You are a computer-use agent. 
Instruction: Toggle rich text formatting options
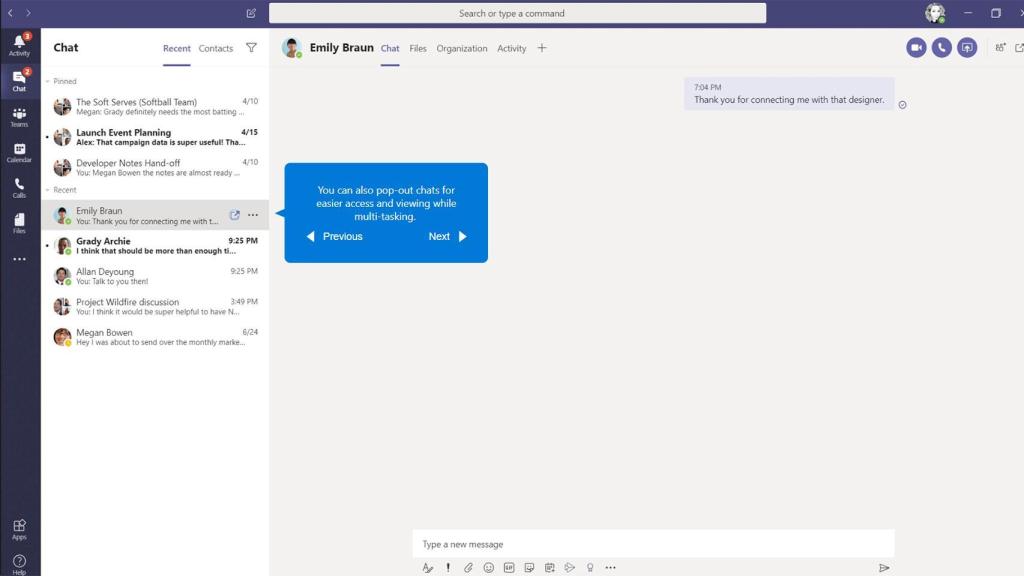(427, 567)
